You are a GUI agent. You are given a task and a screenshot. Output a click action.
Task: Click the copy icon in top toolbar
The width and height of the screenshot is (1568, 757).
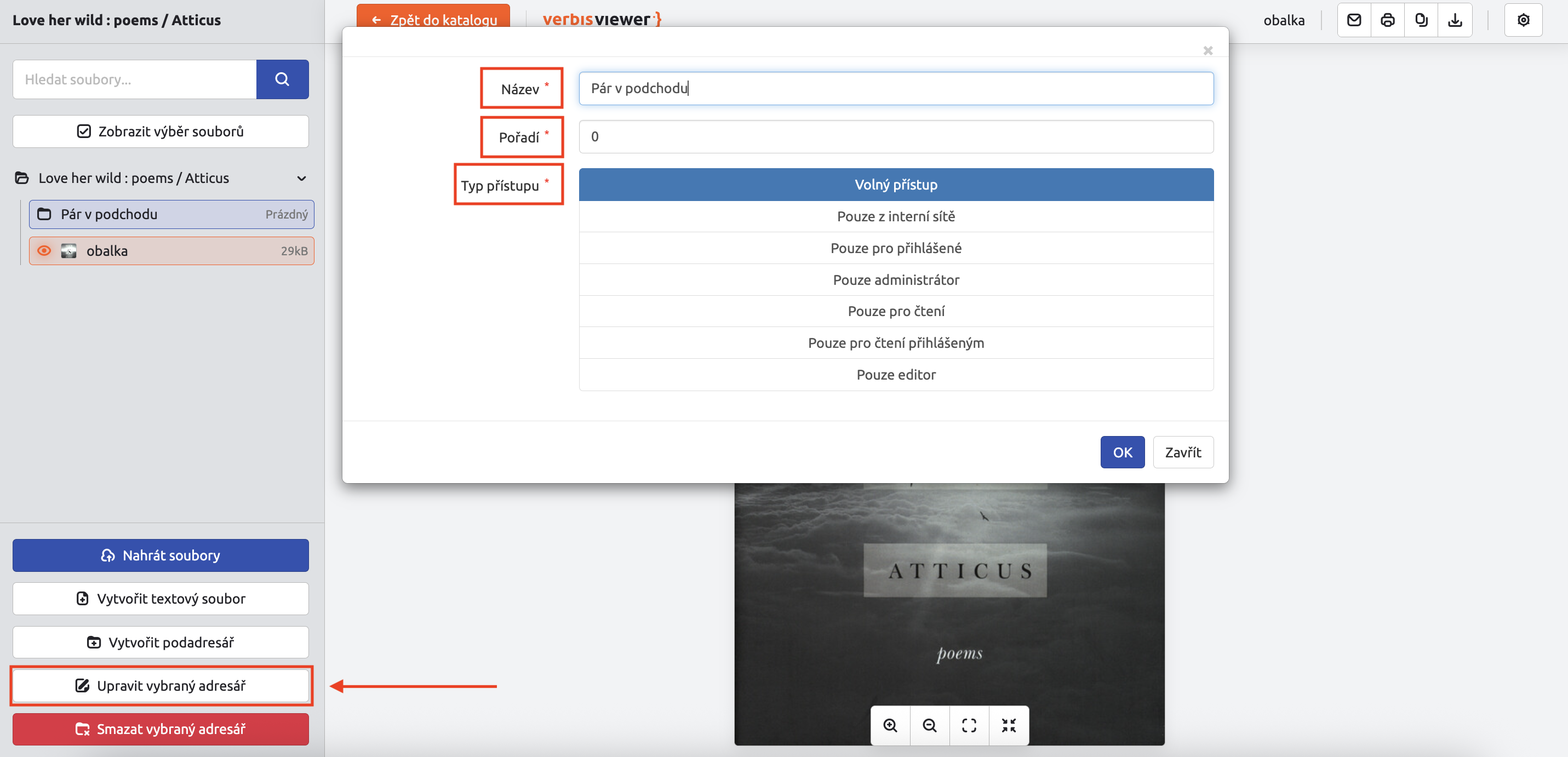pos(1421,20)
